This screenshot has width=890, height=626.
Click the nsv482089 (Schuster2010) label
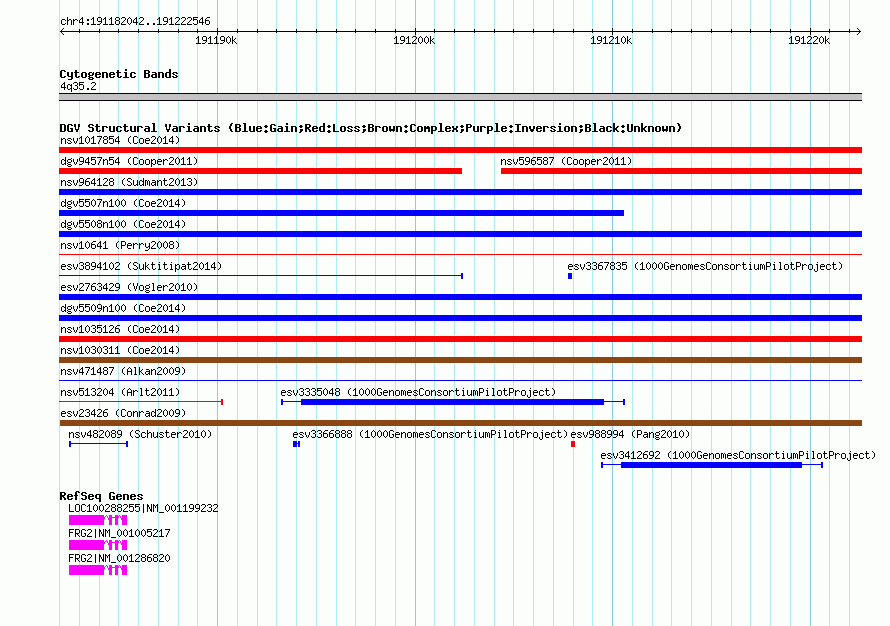point(140,434)
